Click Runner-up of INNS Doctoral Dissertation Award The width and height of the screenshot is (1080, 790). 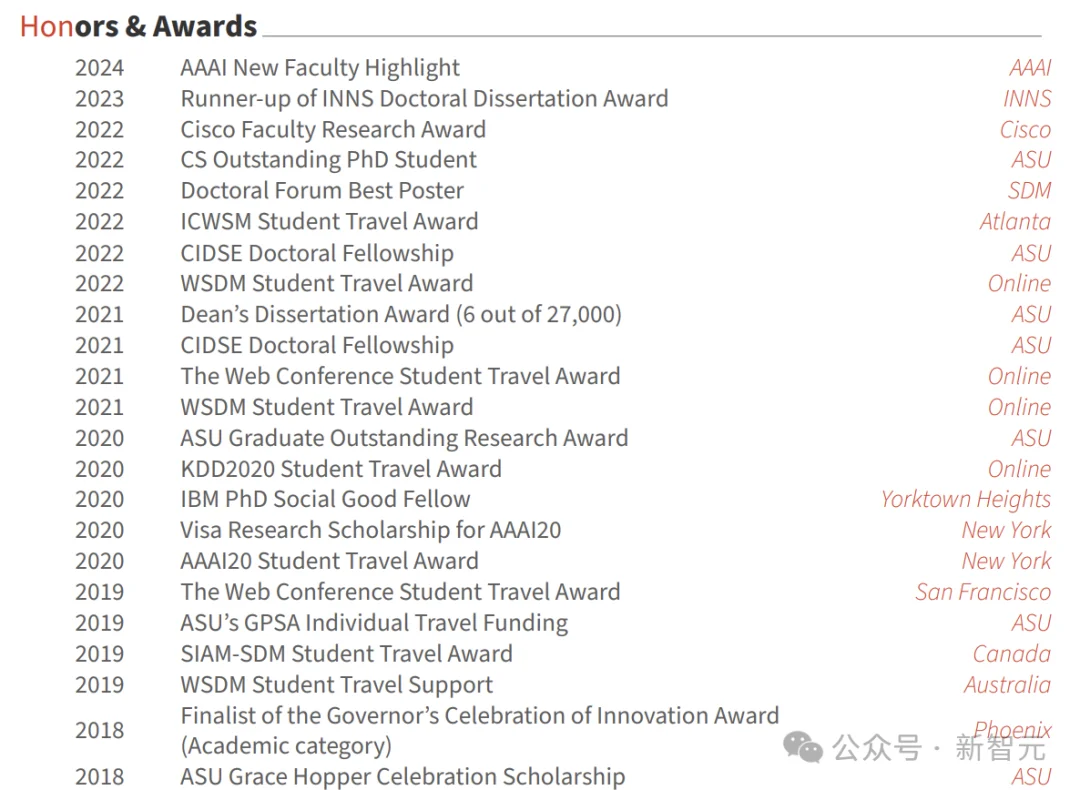[424, 99]
